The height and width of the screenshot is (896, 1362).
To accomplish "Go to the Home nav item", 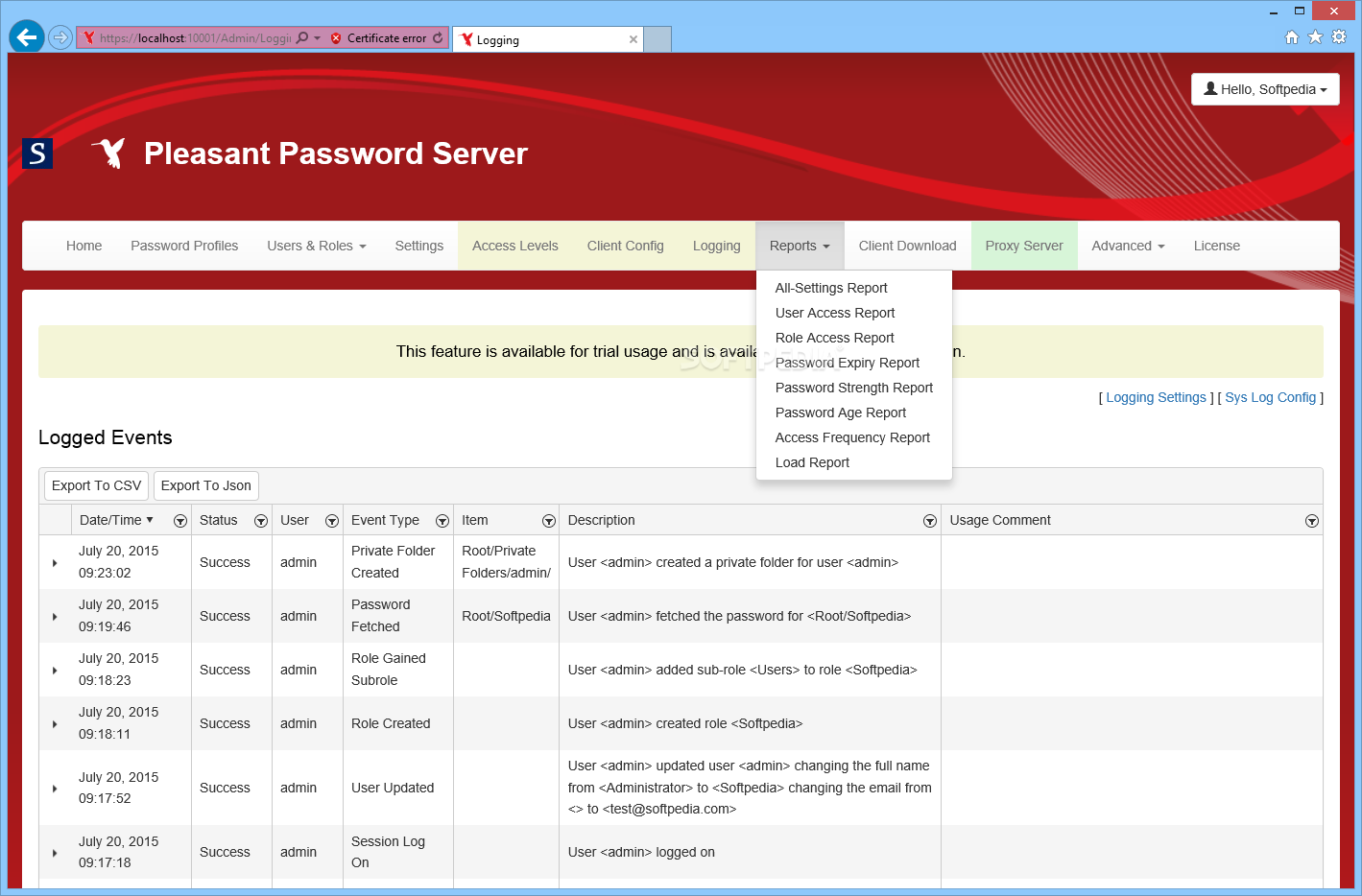I will 84,246.
